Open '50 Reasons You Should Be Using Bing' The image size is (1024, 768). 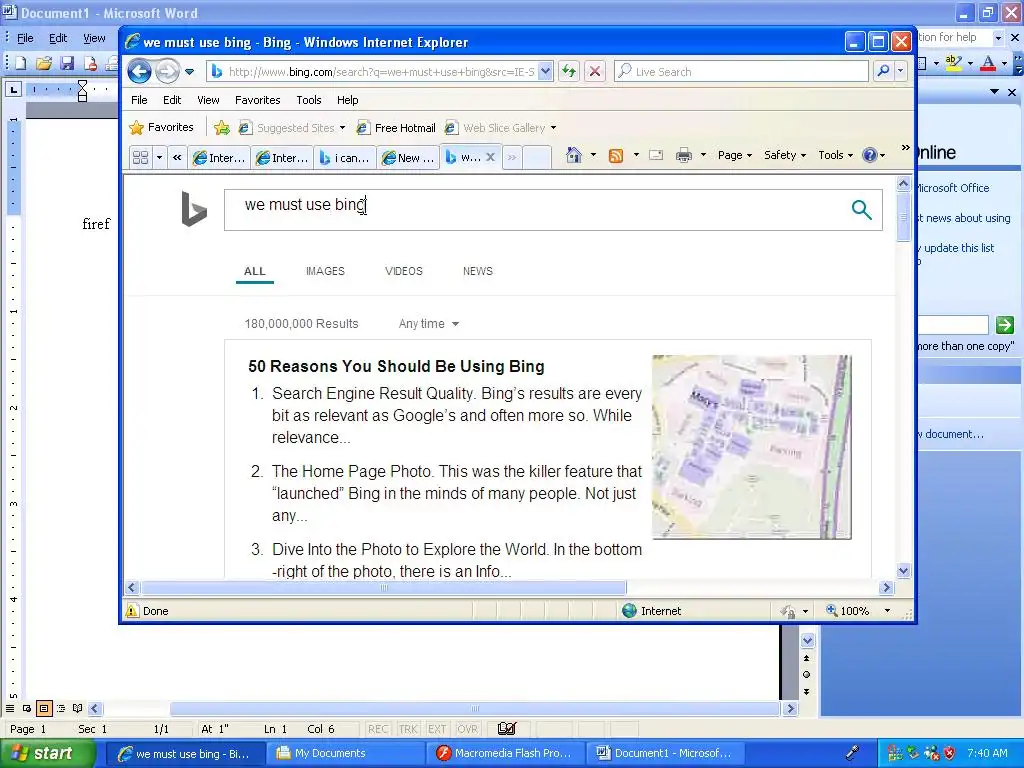[396, 366]
